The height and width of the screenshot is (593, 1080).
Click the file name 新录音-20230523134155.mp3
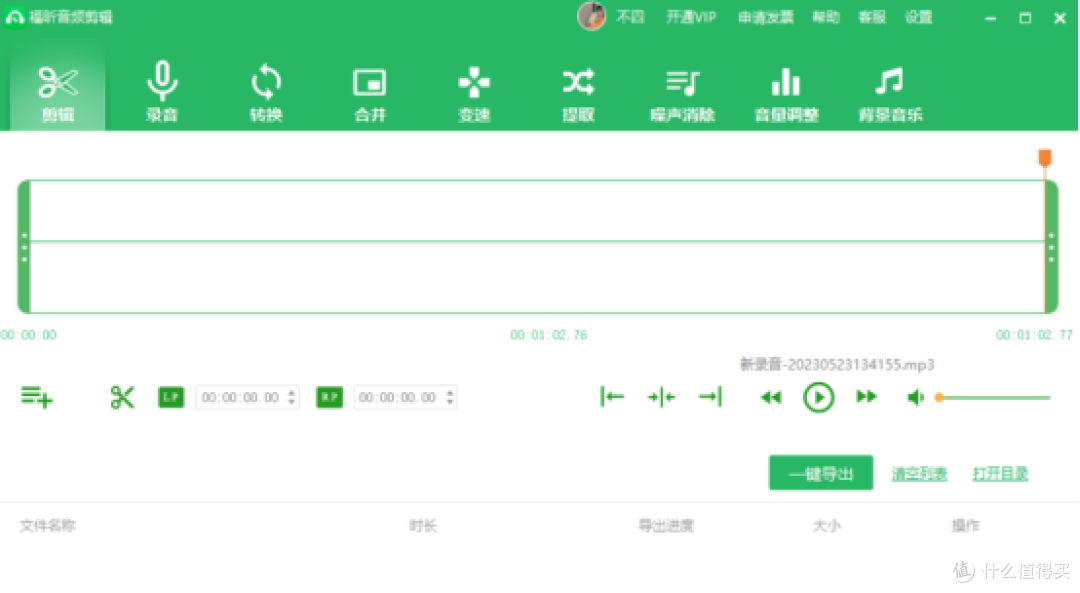click(x=837, y=364)
